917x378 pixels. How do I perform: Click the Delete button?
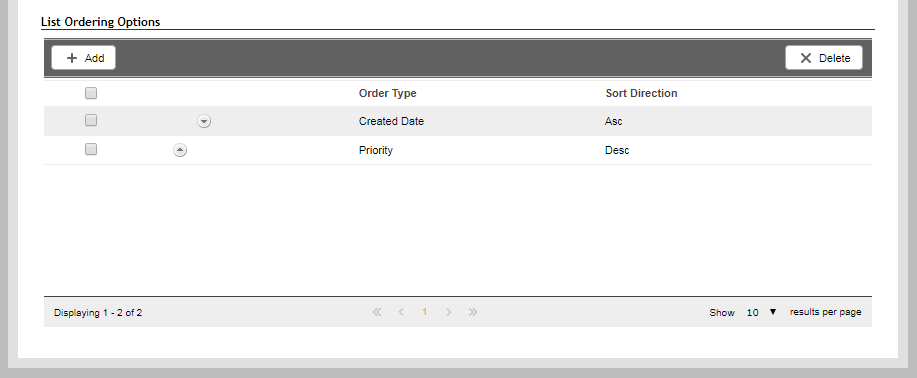[823, 58]
